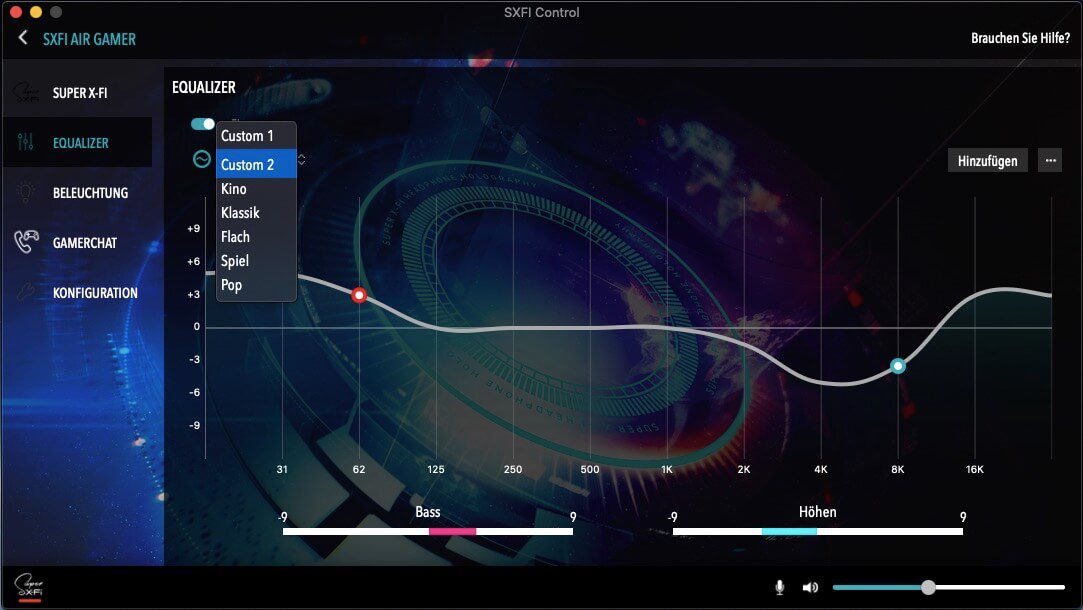Switch to the GAMERCHAT sidebar tab

point(87,243)
